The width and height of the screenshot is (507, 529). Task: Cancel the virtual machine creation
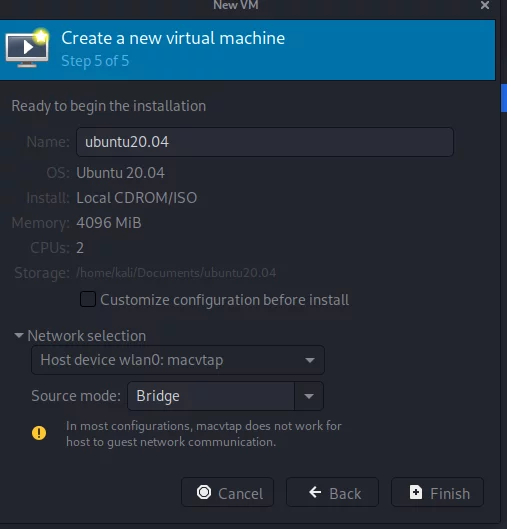[x=227, y=492]
